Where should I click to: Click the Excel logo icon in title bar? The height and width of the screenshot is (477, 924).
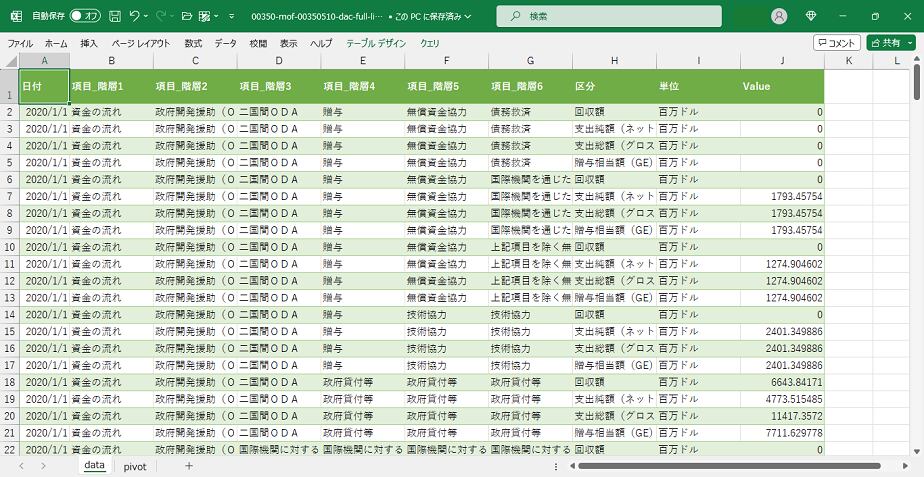14,16
